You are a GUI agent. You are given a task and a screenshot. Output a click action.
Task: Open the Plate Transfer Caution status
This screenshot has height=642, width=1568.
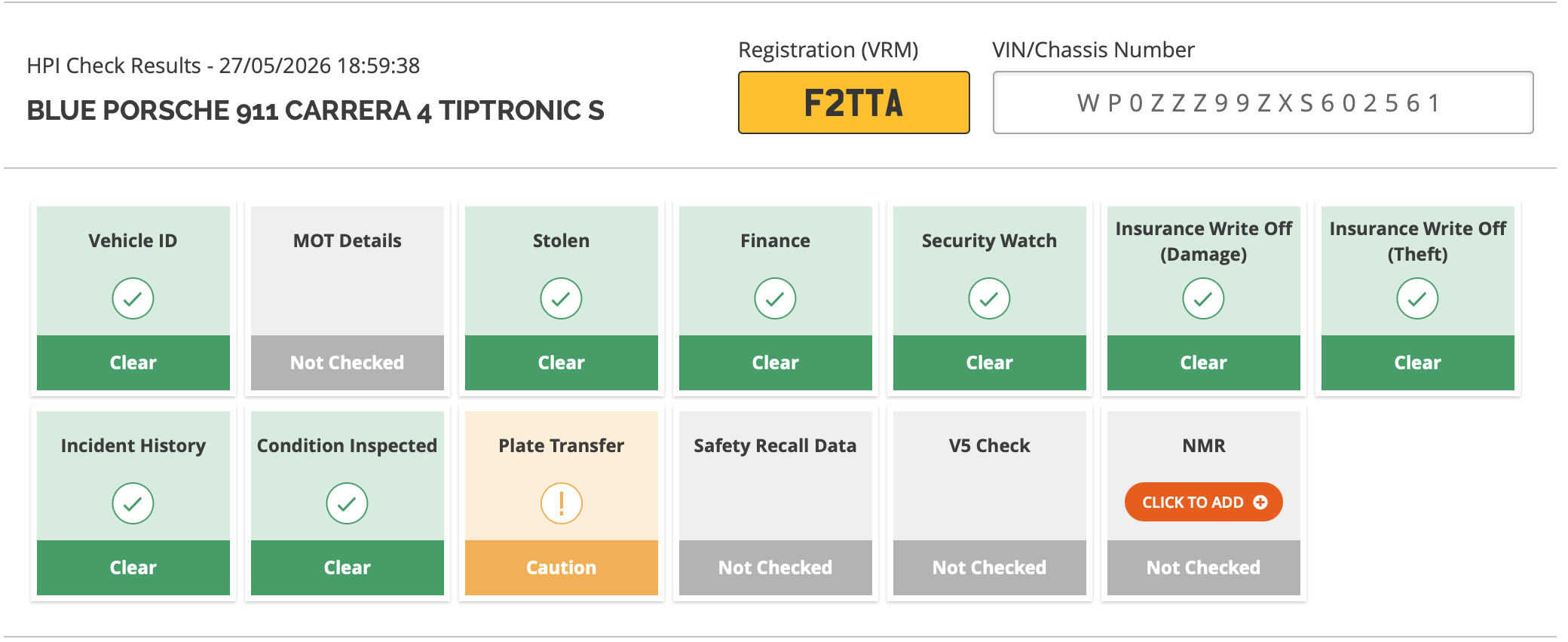click(x=562, y=567)
